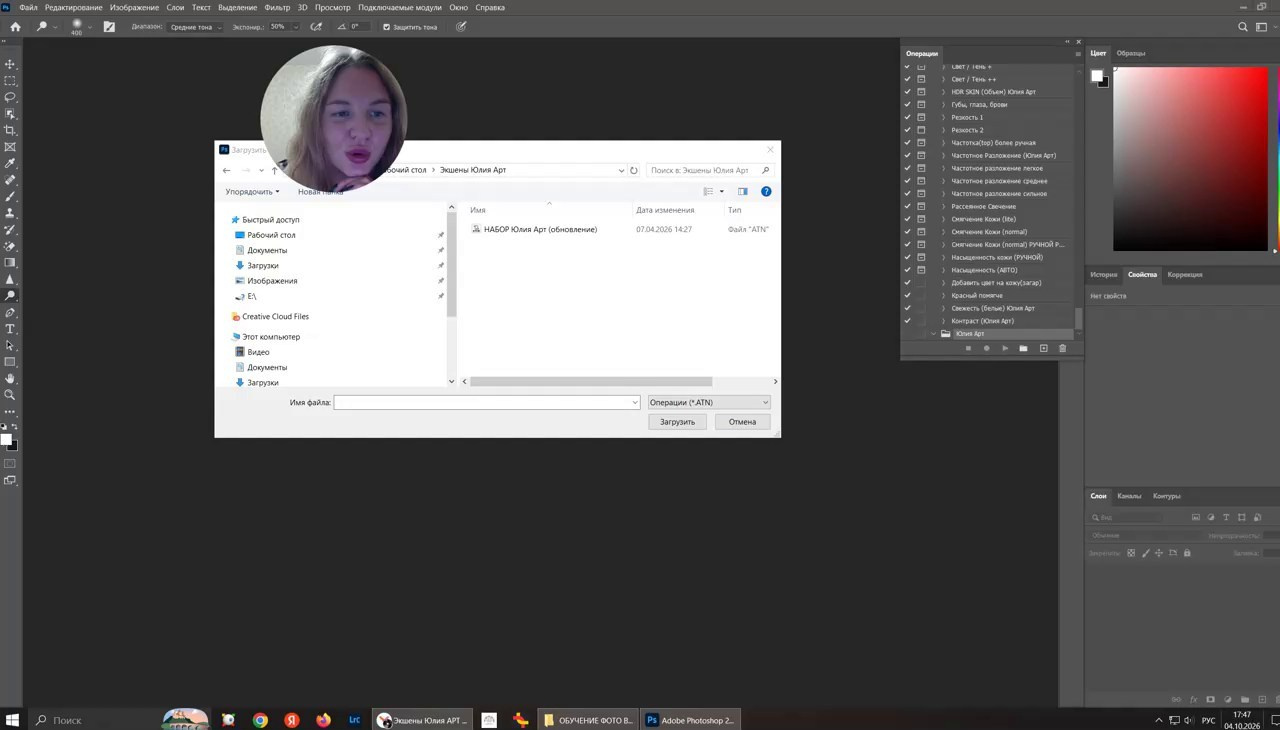Image resolution: width=1280 pixels, height=730 pixels.
Task: Select the Crop tool
Action: (x=10, y=130)
